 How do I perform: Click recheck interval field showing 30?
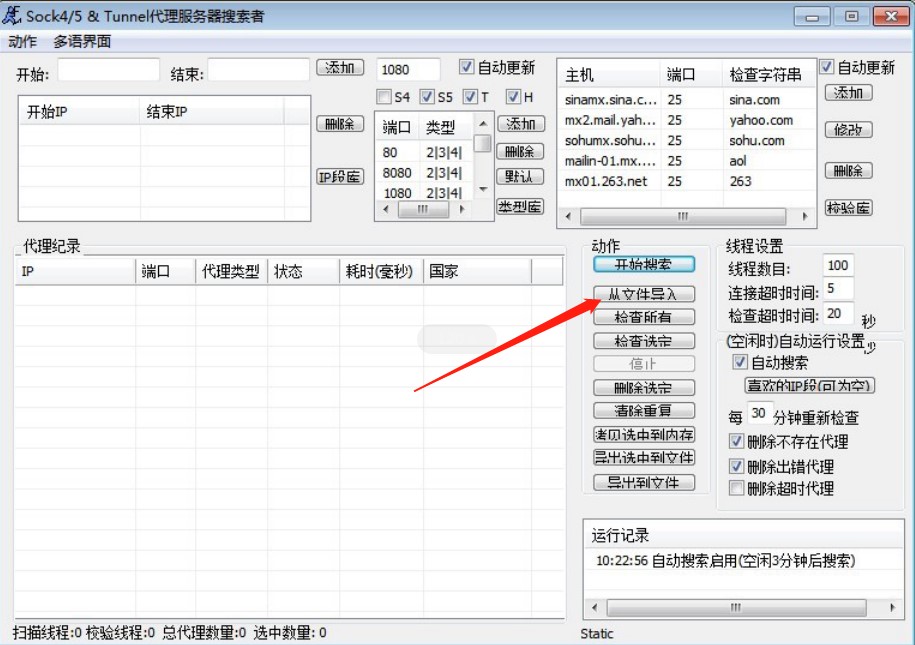759,413
